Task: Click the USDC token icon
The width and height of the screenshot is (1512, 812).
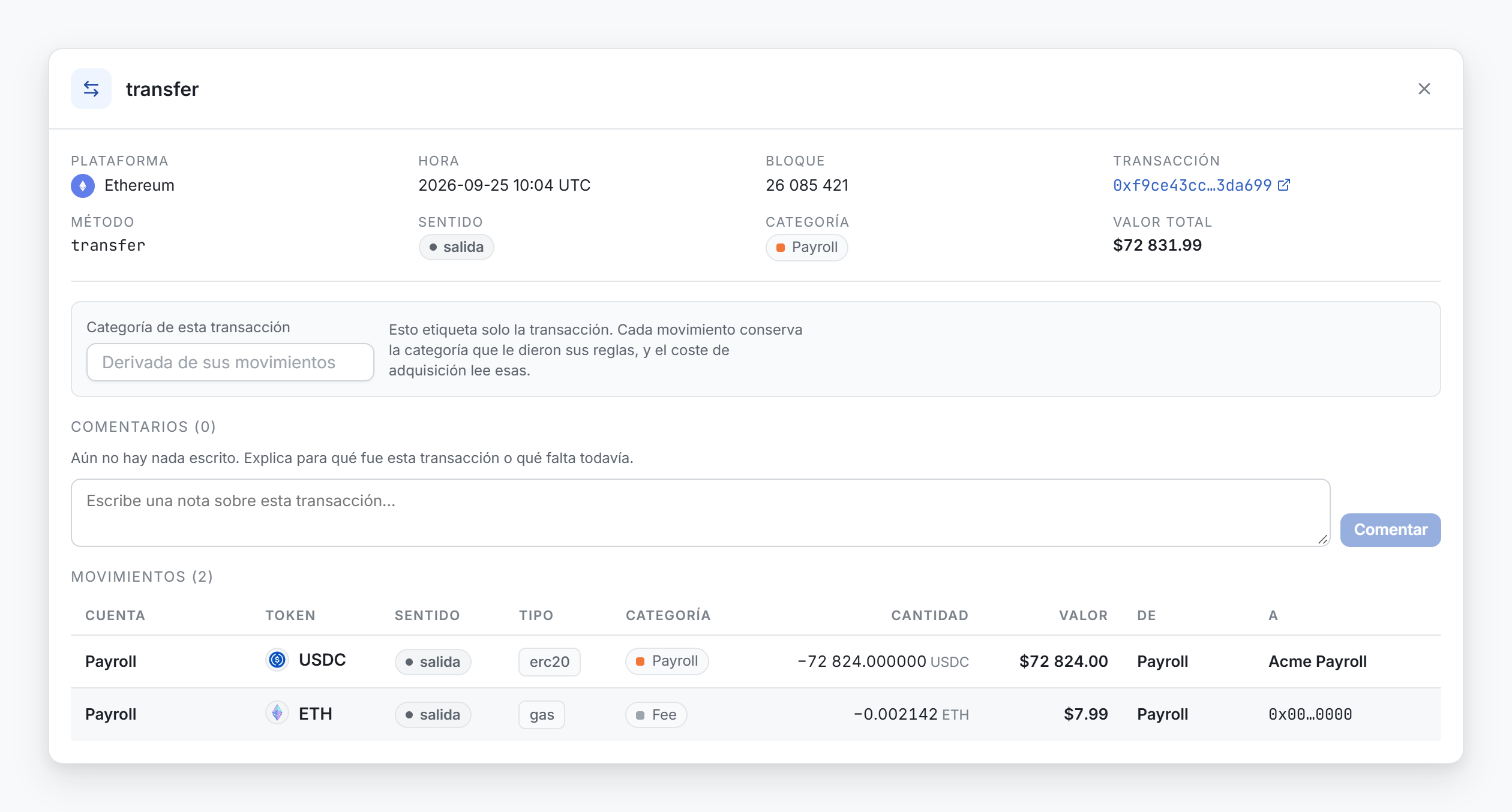Action: 277,660
